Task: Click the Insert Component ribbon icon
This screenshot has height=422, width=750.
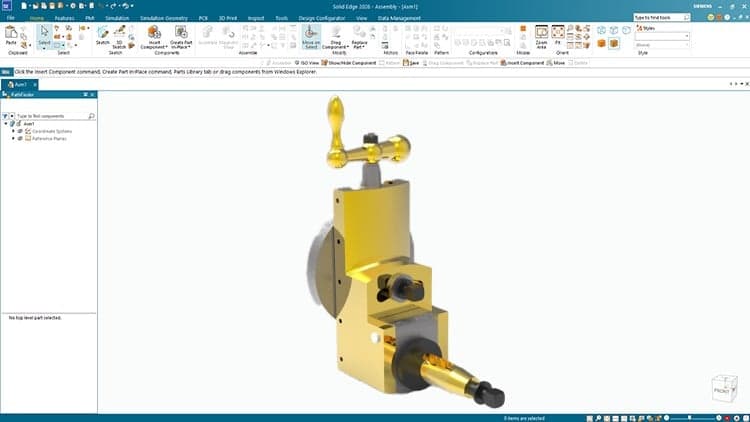Action: (x=154, y=33)
